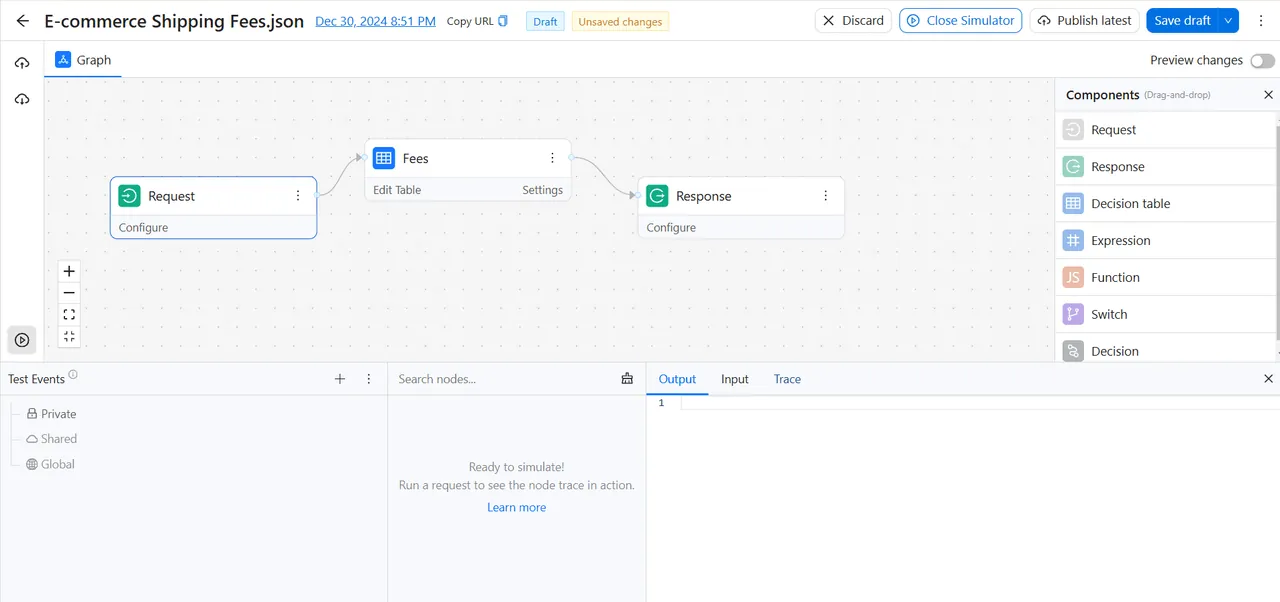Open the Response node three-dot menu
The width and height of the screenshot is (1280, 602).
[x=826, y=196]
